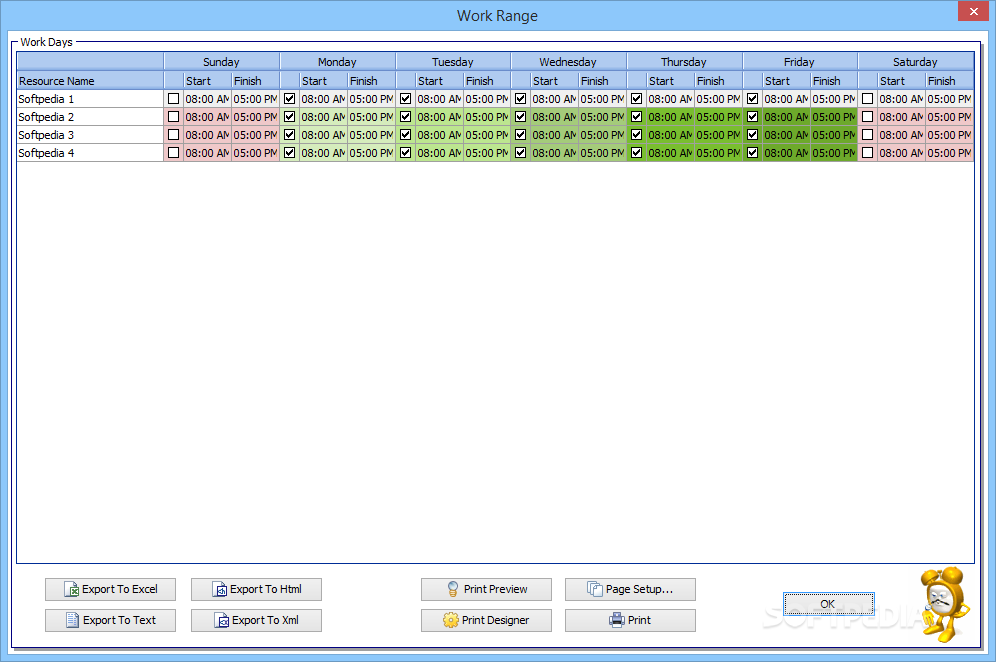Edit Saturday start time for Softpedia 4
Image resolution: width=996 pixels, height=662 pixels.
pos(901,152)
